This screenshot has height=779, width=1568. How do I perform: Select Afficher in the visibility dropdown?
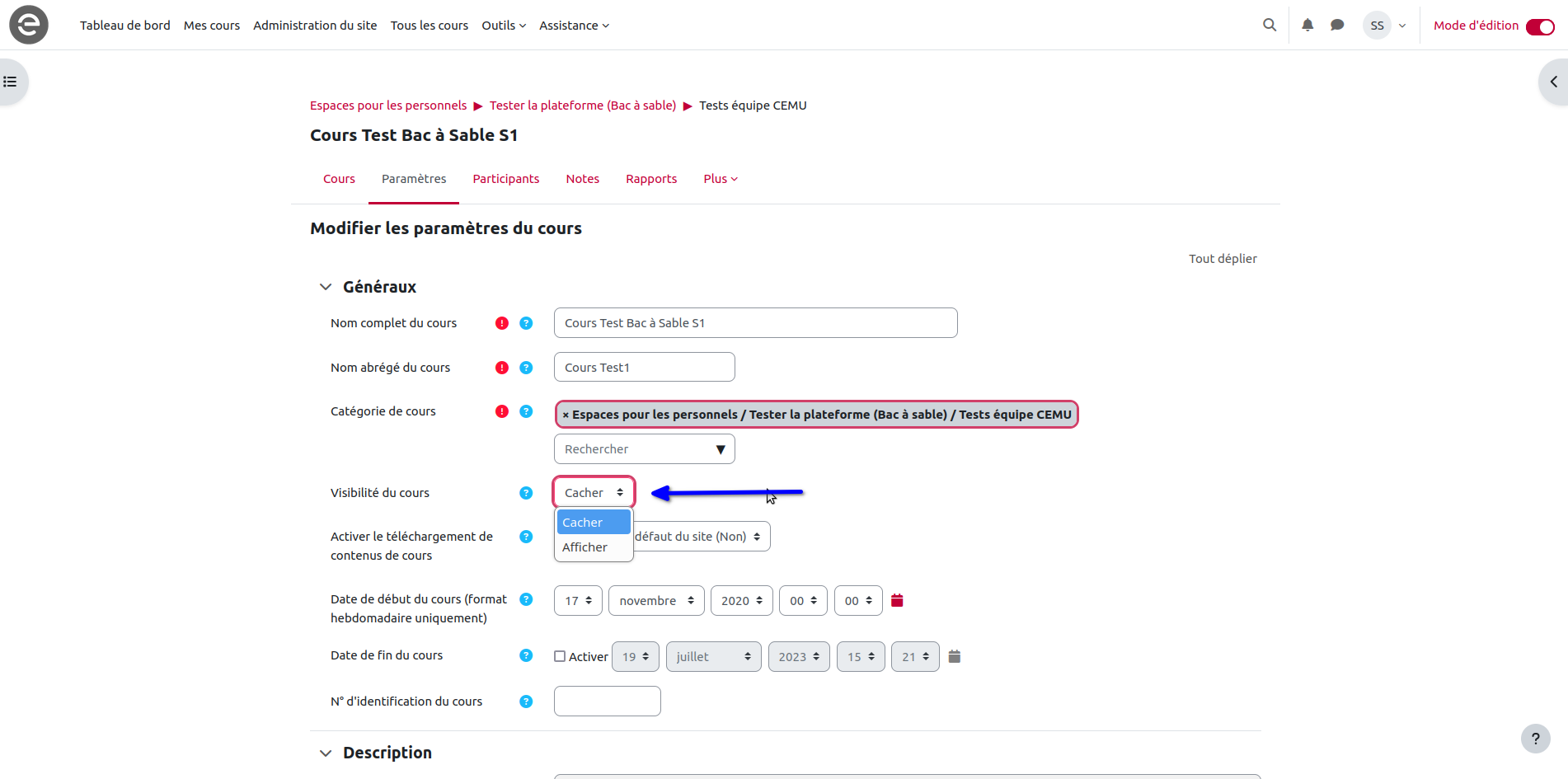click(x=584, y=547)
